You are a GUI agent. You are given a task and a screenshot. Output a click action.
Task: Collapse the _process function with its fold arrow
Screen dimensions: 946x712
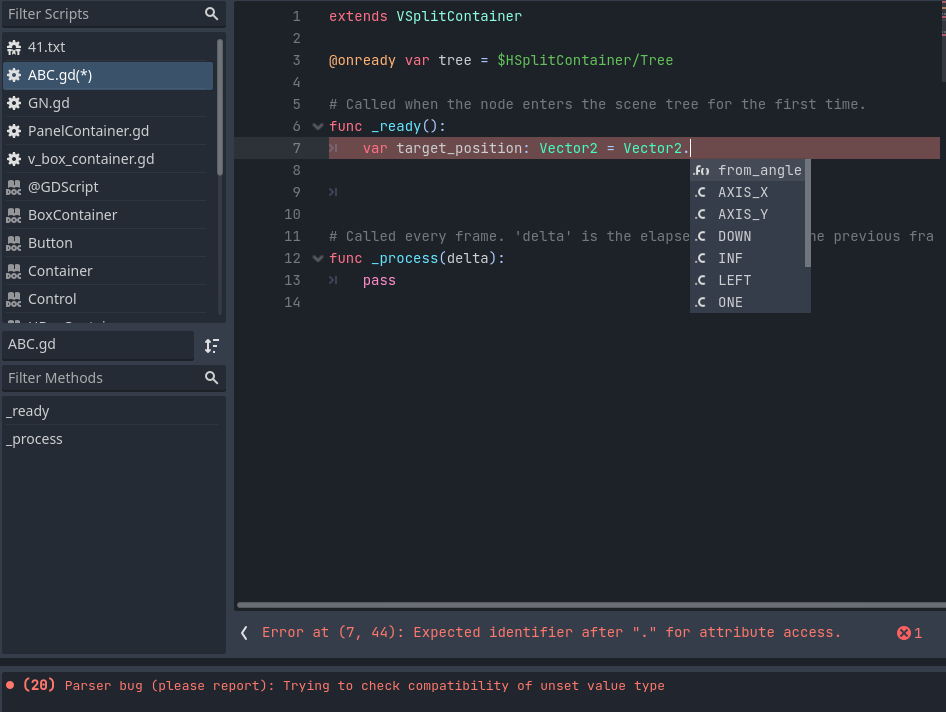click(317, 258)
